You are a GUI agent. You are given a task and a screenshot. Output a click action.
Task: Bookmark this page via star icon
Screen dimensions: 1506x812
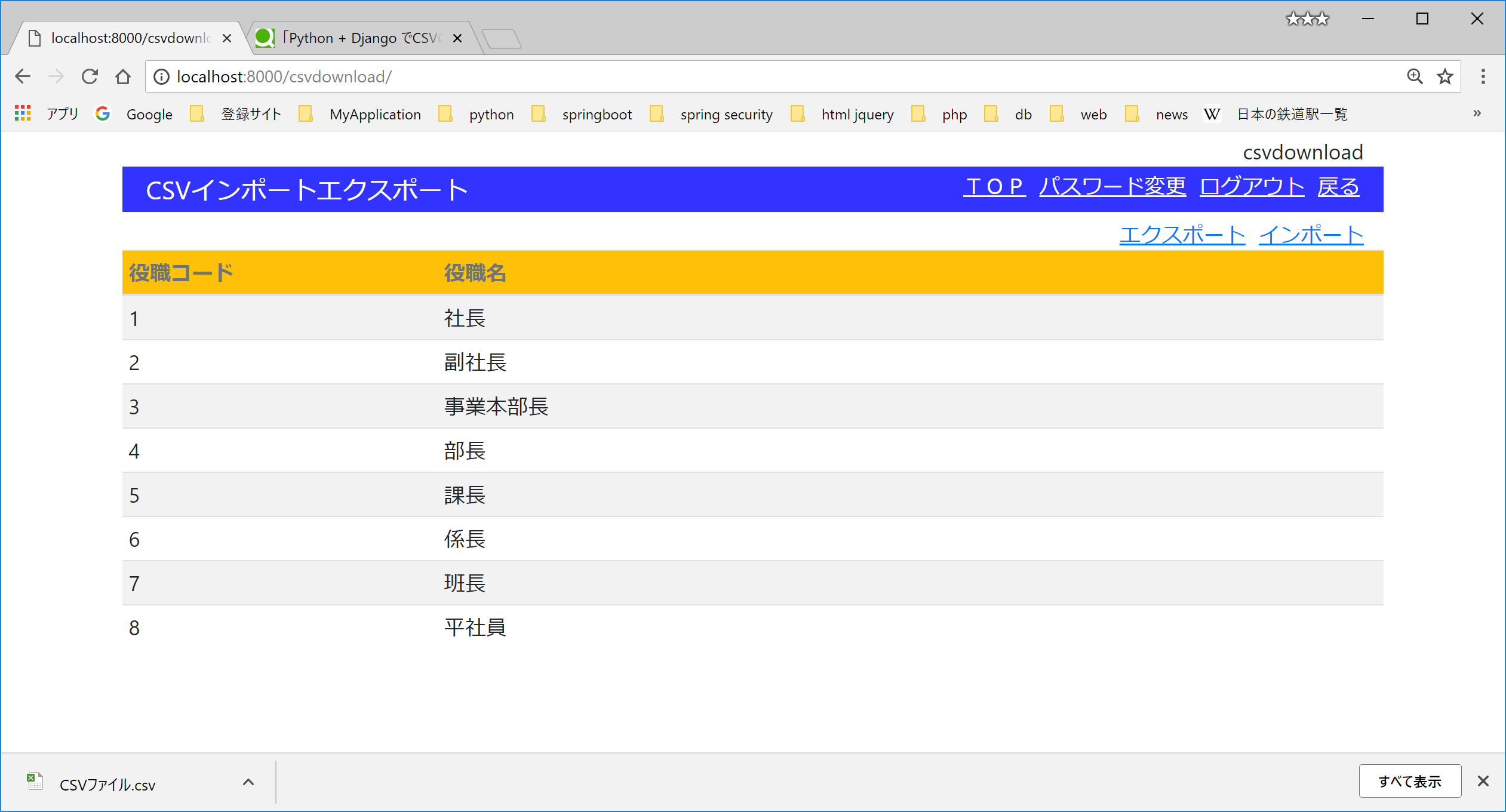pos(1445,76)
